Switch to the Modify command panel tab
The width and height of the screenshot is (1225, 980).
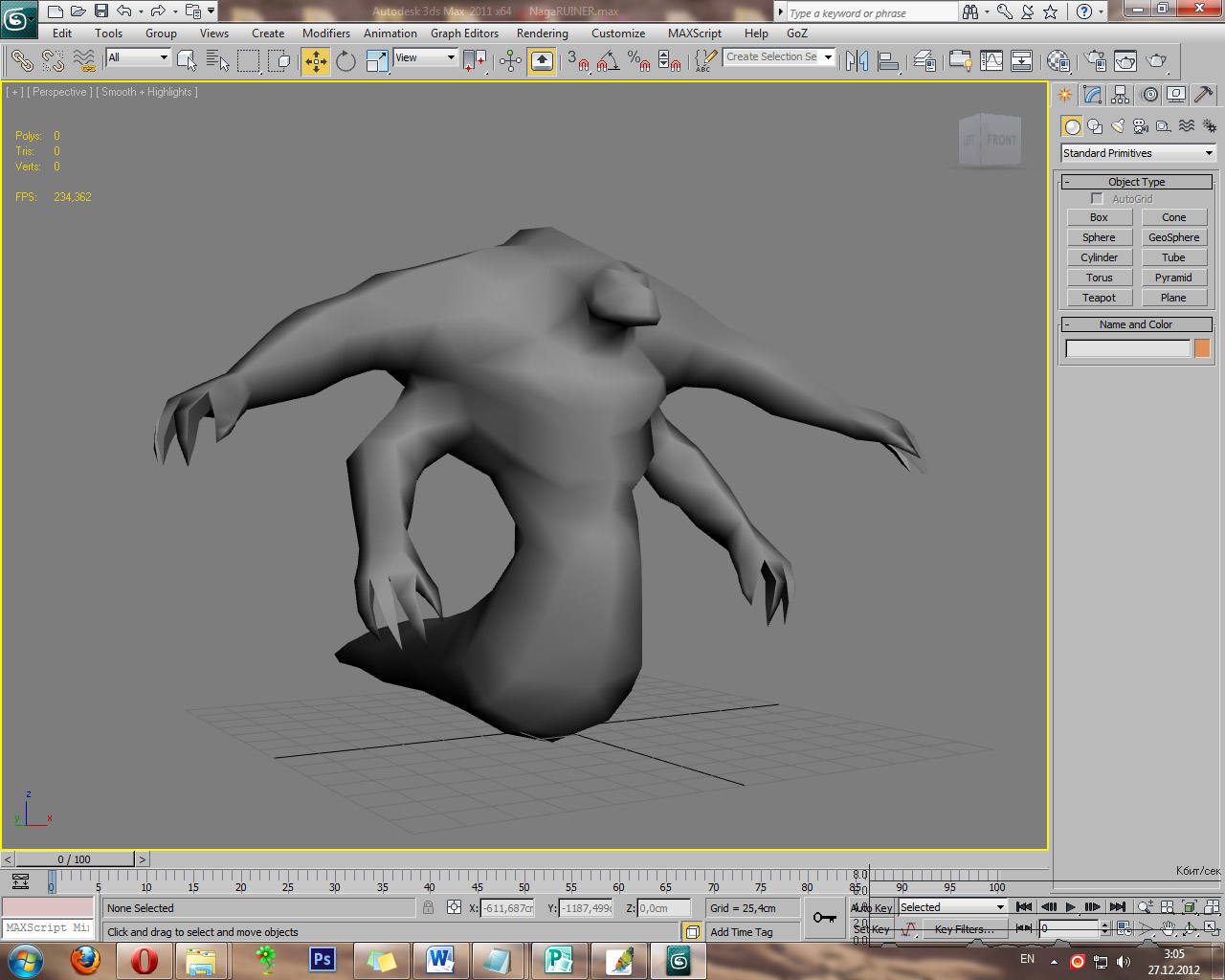(1092, 95)
